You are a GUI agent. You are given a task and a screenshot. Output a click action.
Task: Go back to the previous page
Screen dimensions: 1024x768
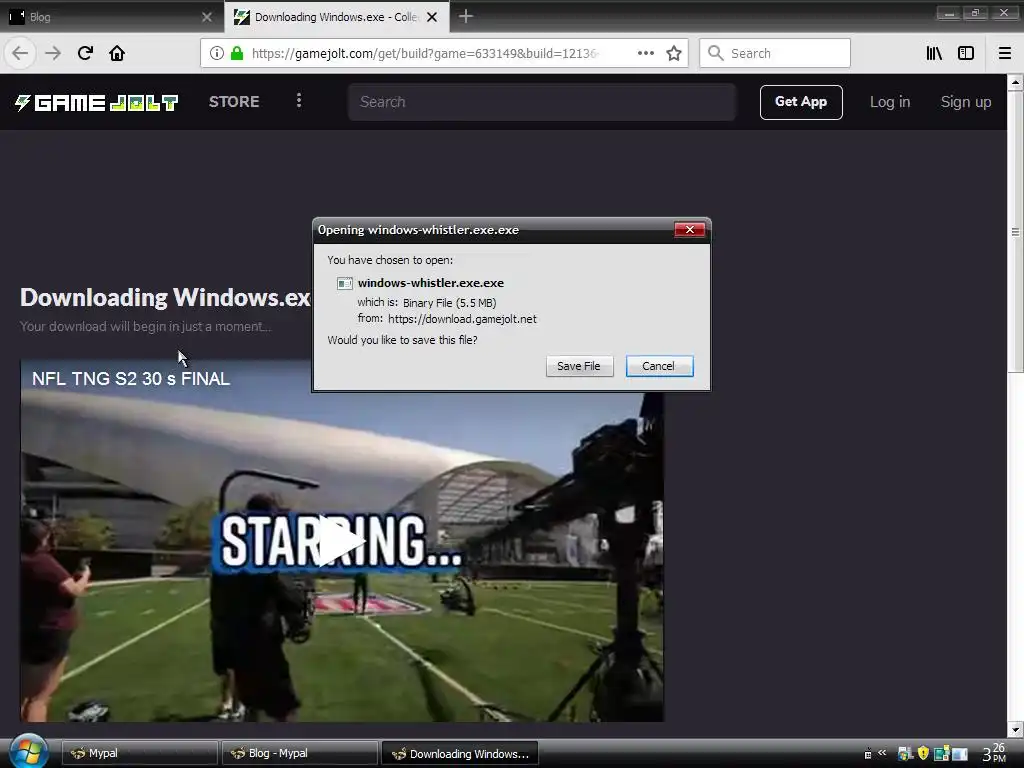[20, 53]
